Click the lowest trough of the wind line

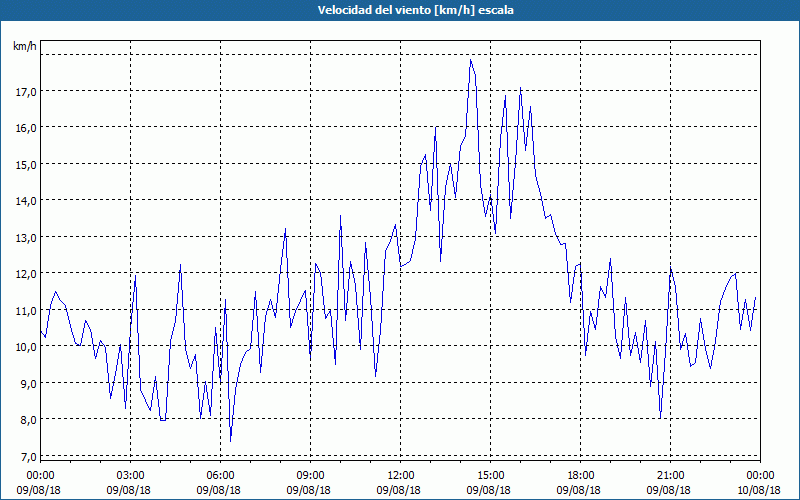[231, 441]
